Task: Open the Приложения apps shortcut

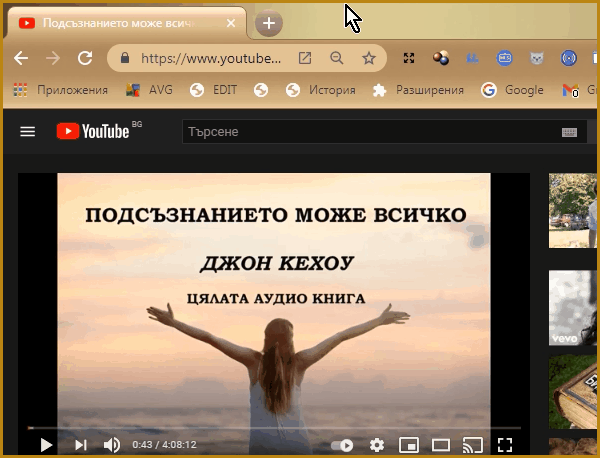Action: pos(60,90)
